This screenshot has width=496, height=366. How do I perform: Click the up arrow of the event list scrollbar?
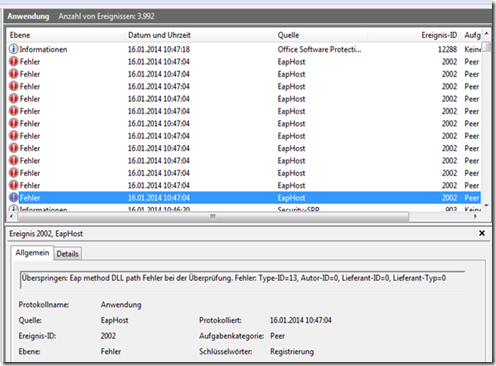tap(486, 33)
